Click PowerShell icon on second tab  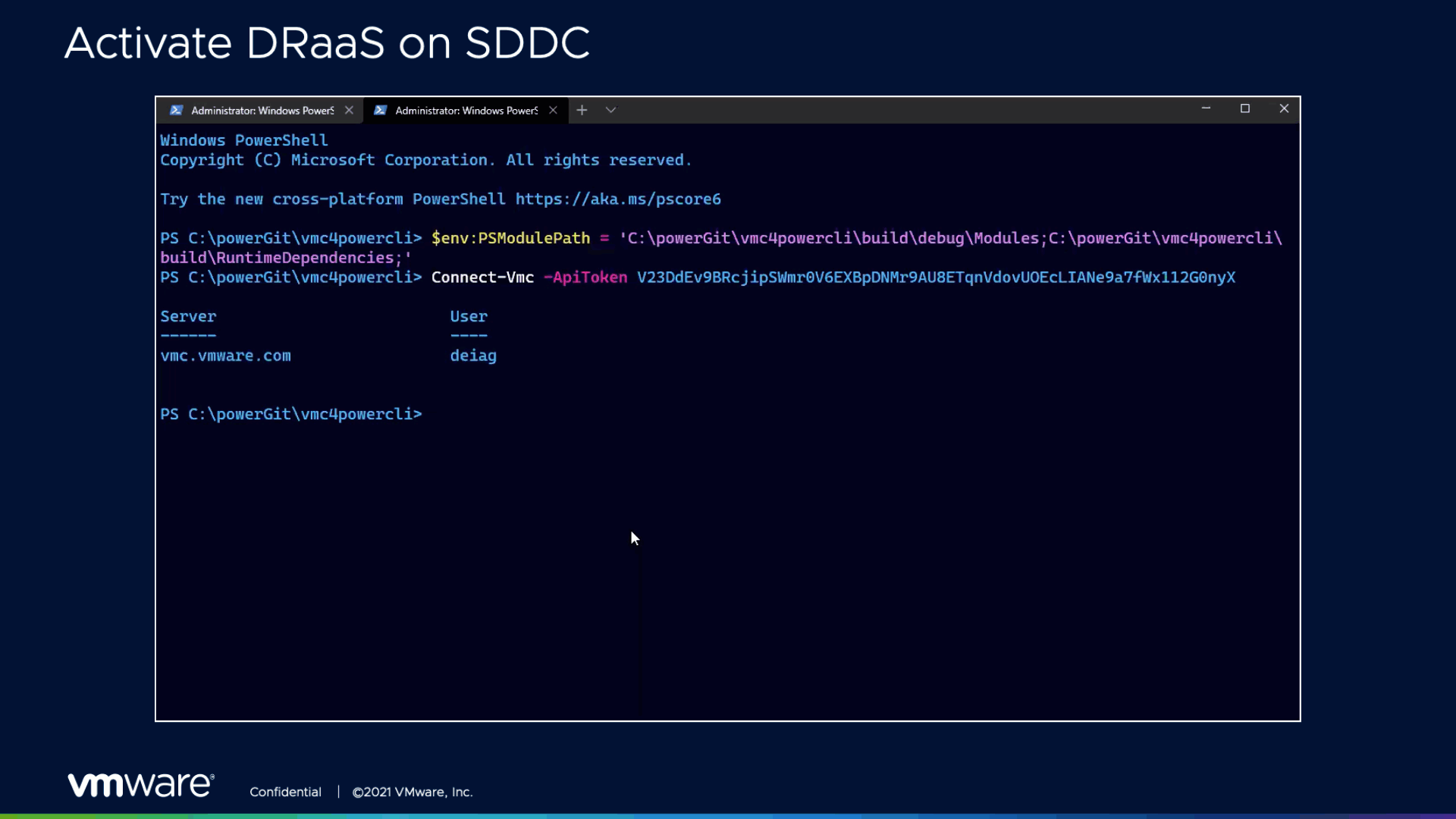[381, 111]
